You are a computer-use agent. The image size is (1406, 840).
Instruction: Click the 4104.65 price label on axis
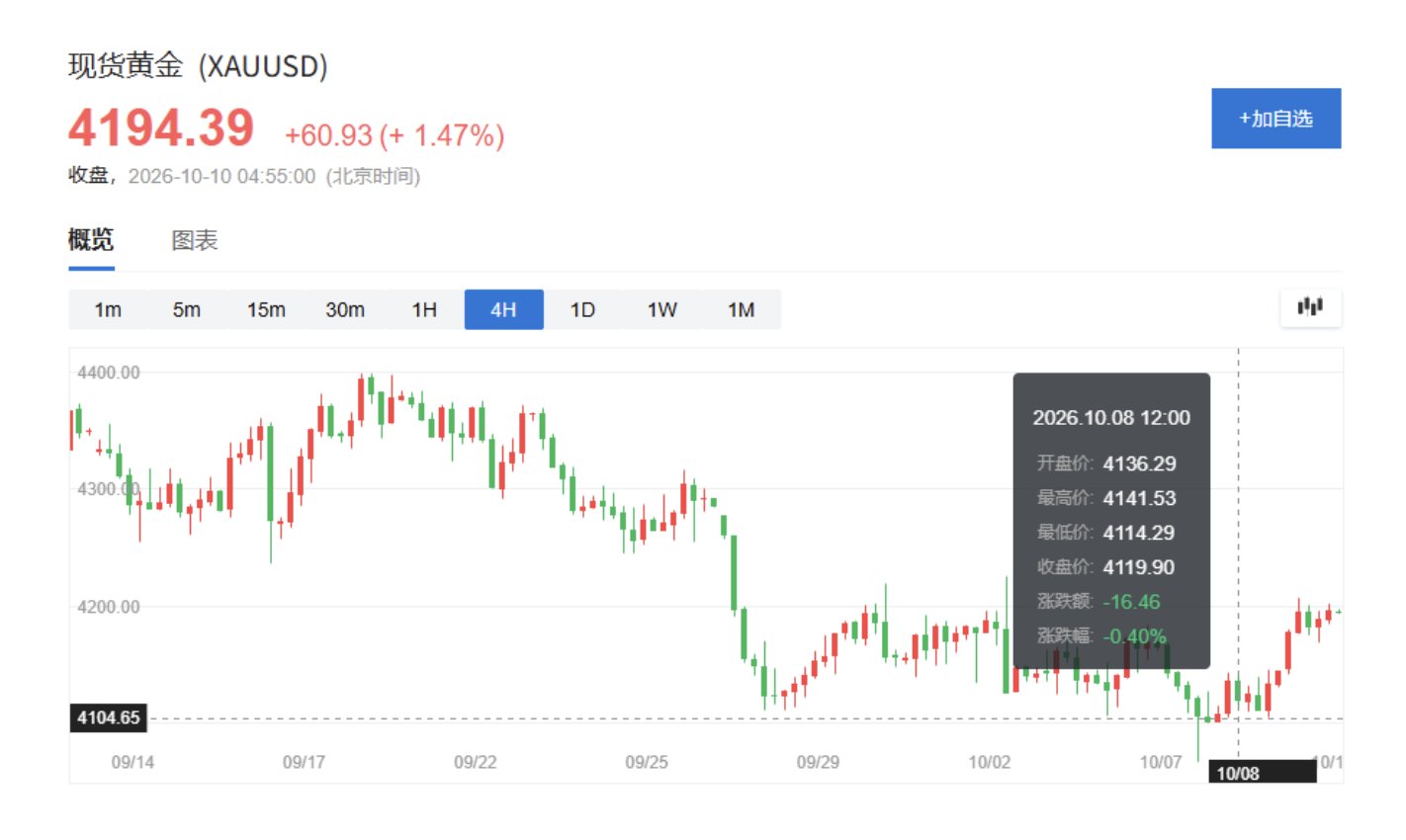point(109,717)
